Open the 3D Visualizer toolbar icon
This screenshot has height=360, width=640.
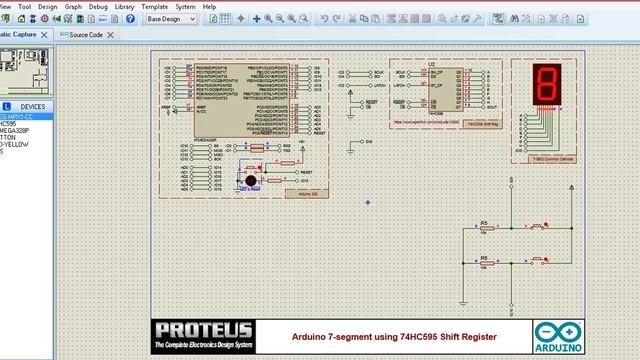coord(56,19)
